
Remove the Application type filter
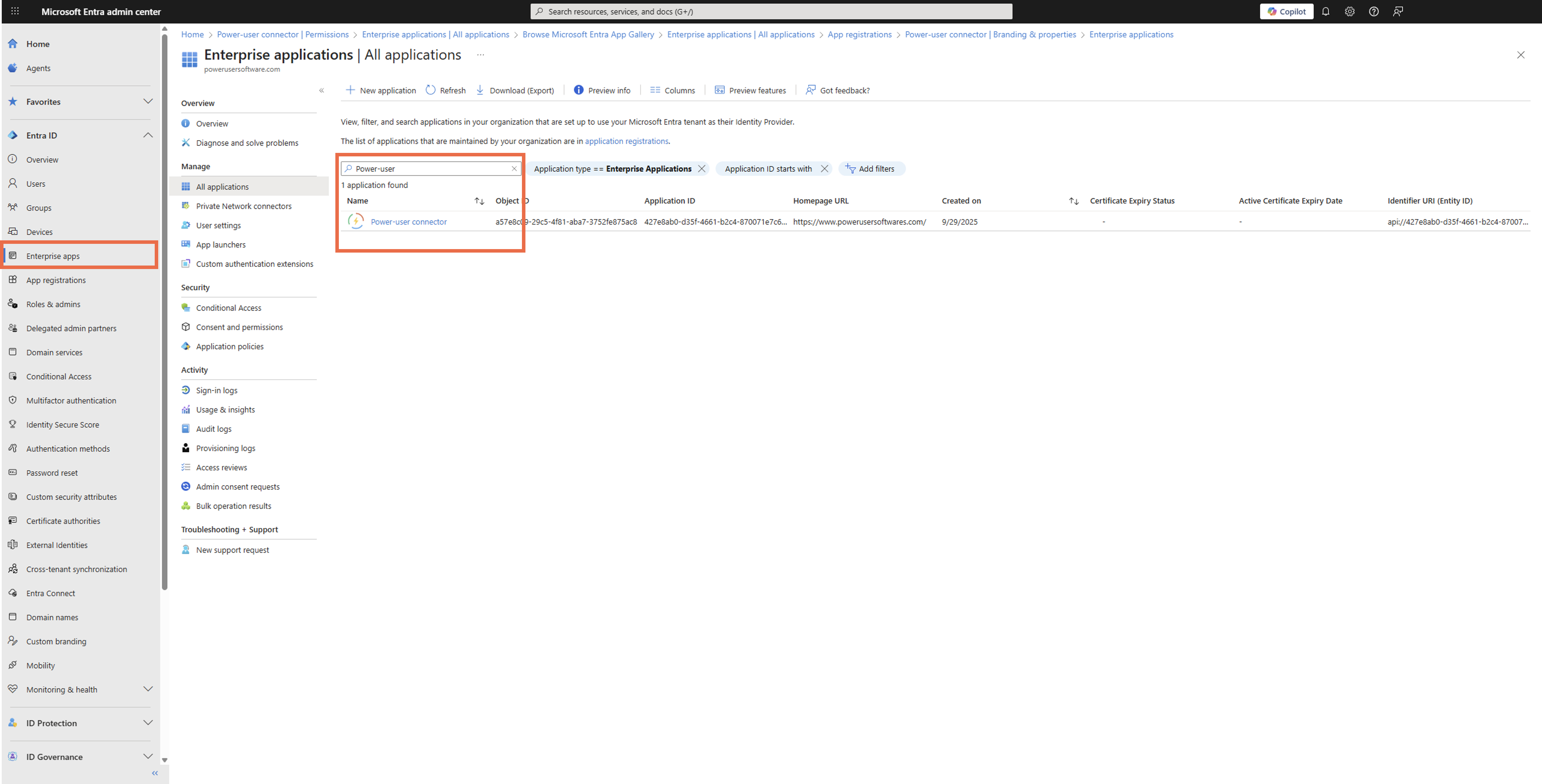tap(702, 169)
